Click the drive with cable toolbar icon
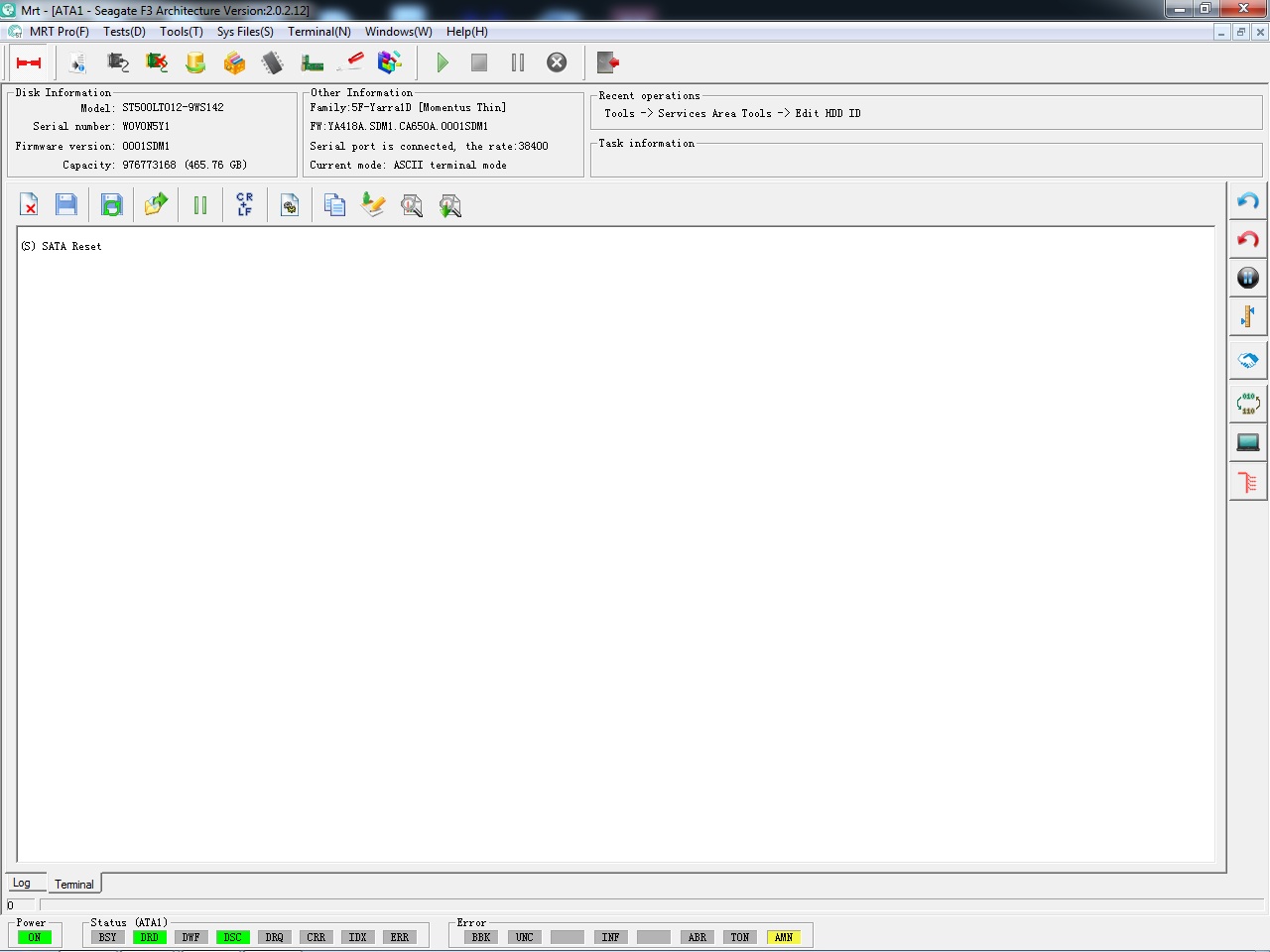Image resolution: width=1270 pixels, height=952 pixels. 118,62
